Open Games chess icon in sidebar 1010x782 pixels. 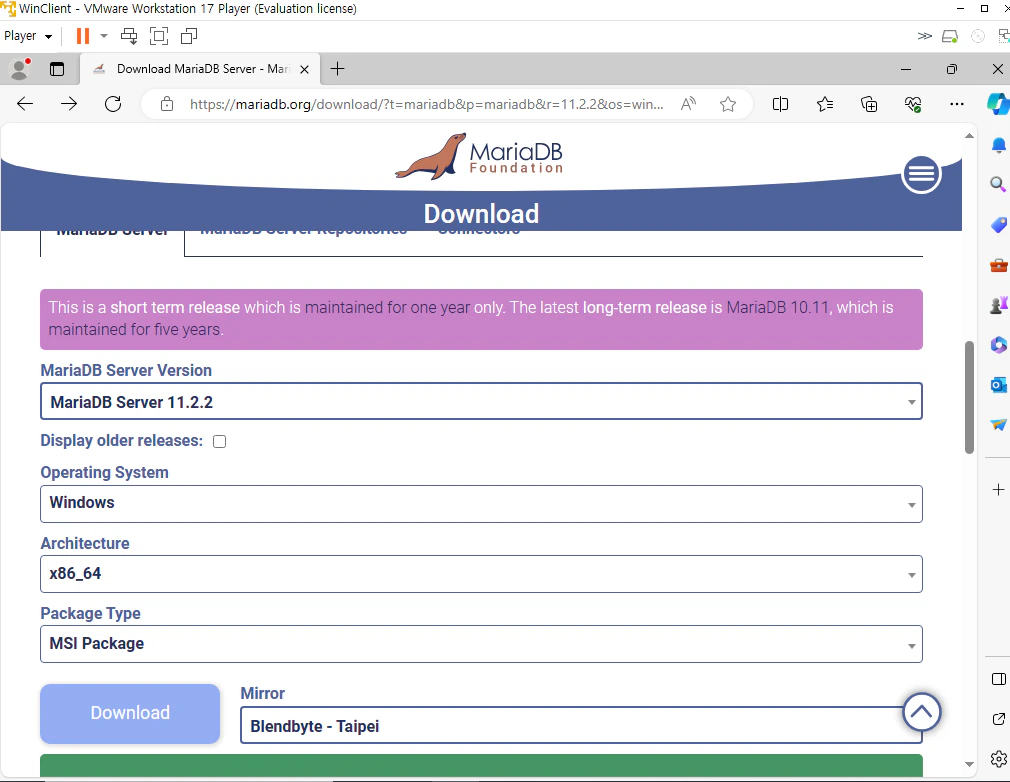click(998, 305)
